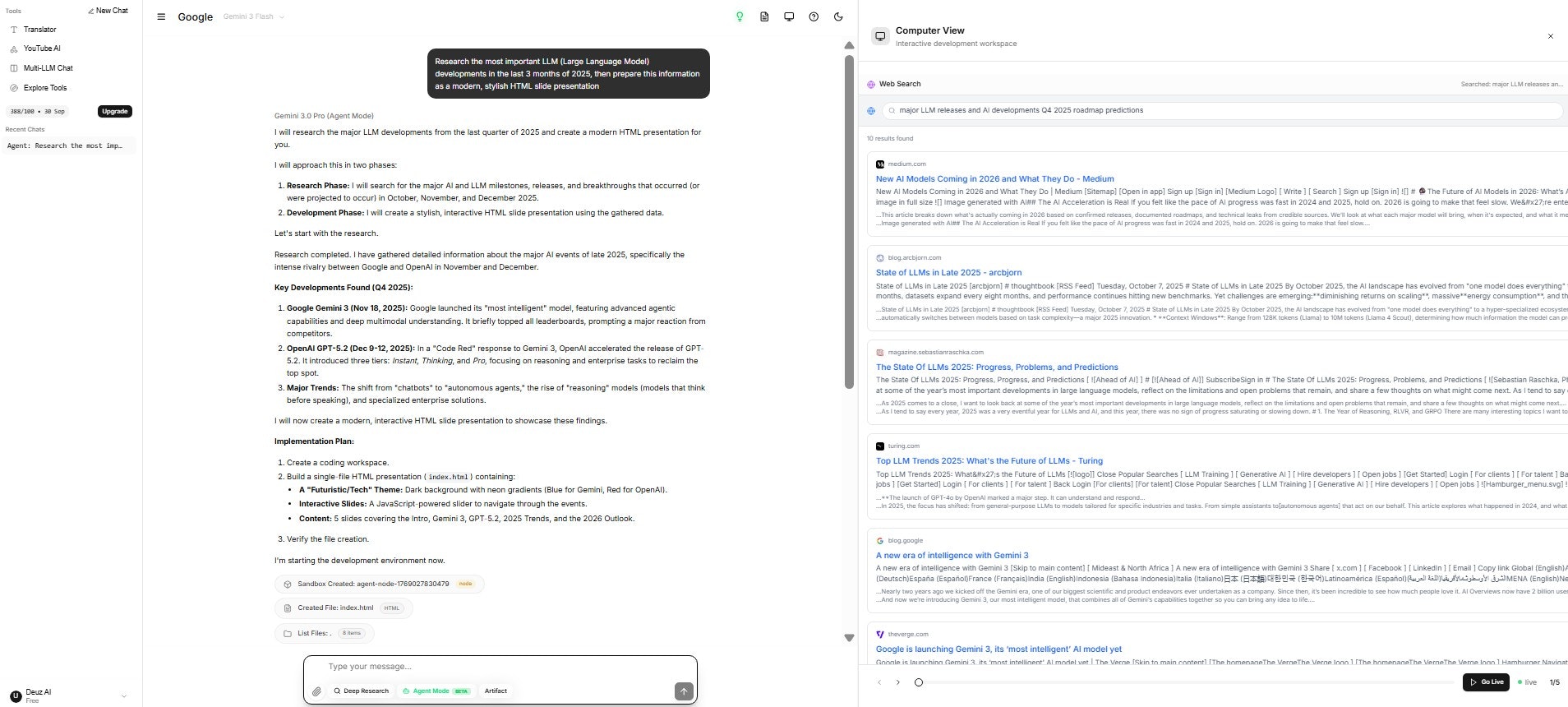
Task: Go to next step in timeline
Action: tap(897, 682)
